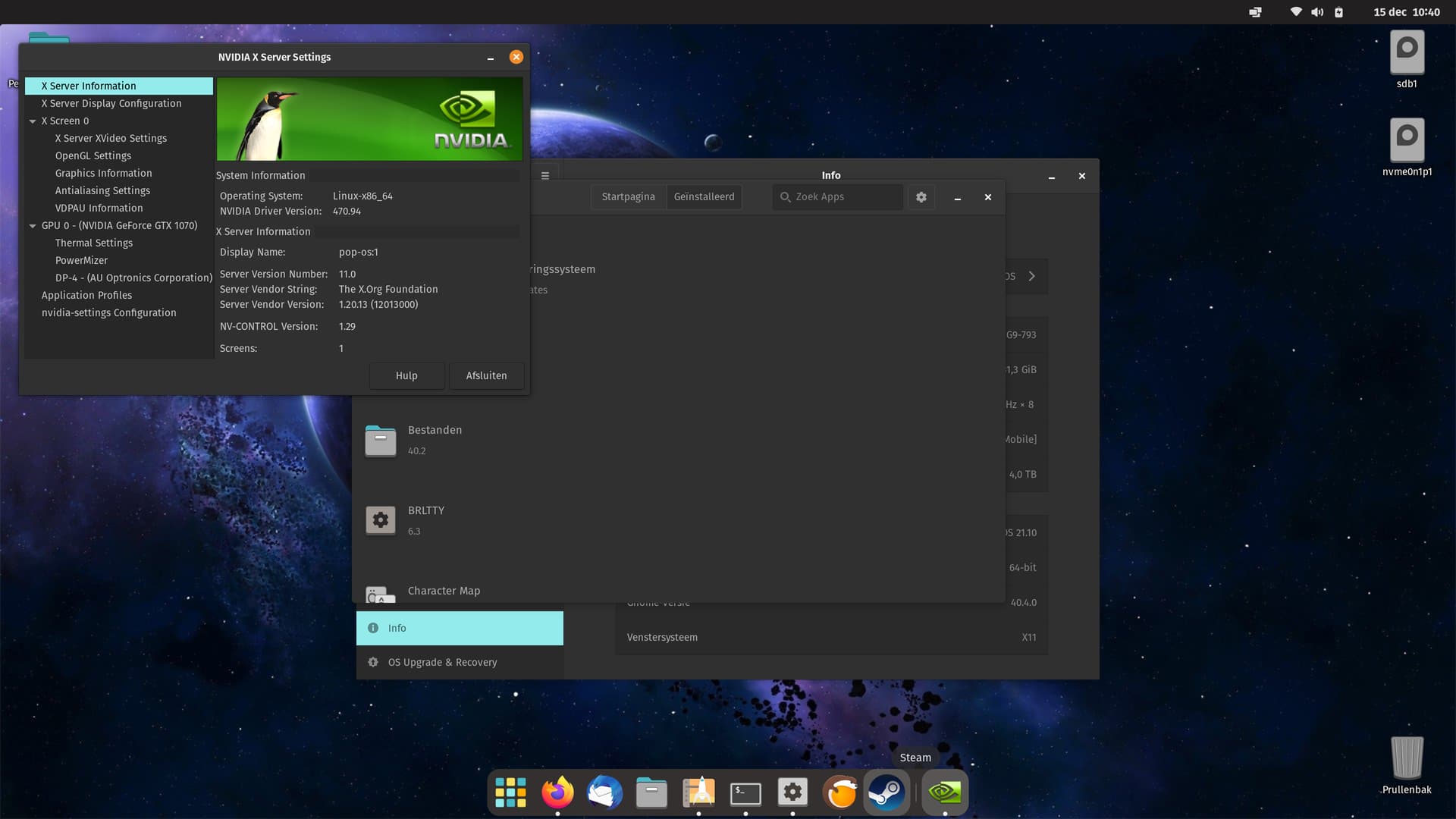1456x819 pixels.
Task: Open the application grid launcher in the dock
Action: [x=510, y=792]
